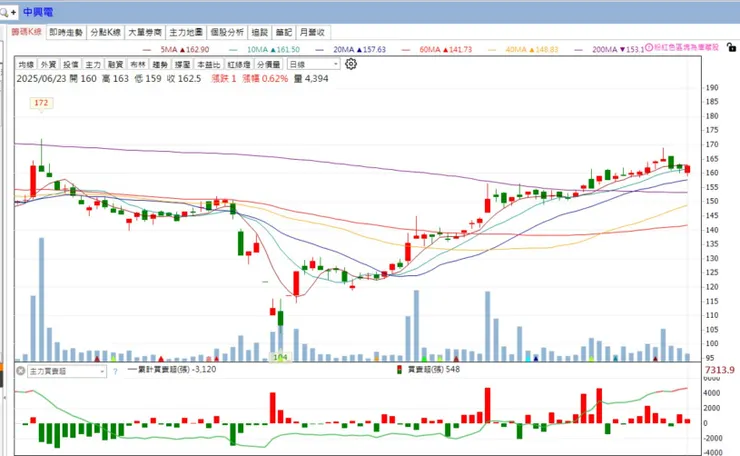Image resolution: width=740 pixels, height=456 pixels.
Task: Toggle the 主力 main force overlay
Action: [93, 64]
